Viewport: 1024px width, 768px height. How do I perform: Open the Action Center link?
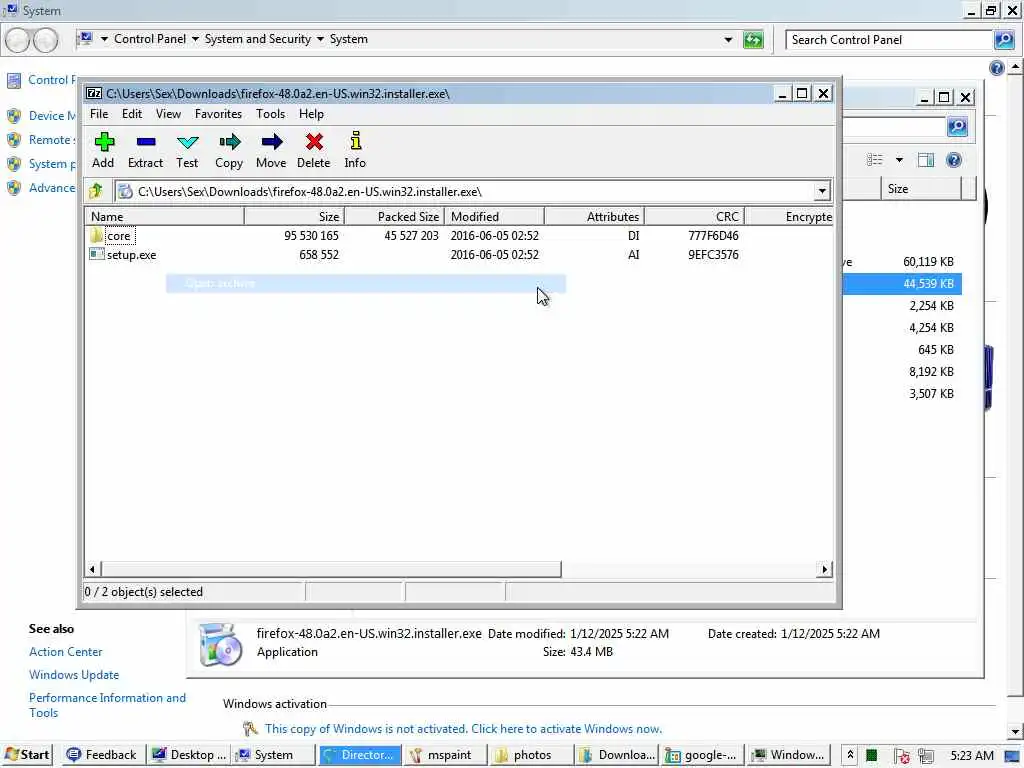[x=65, y=652]
